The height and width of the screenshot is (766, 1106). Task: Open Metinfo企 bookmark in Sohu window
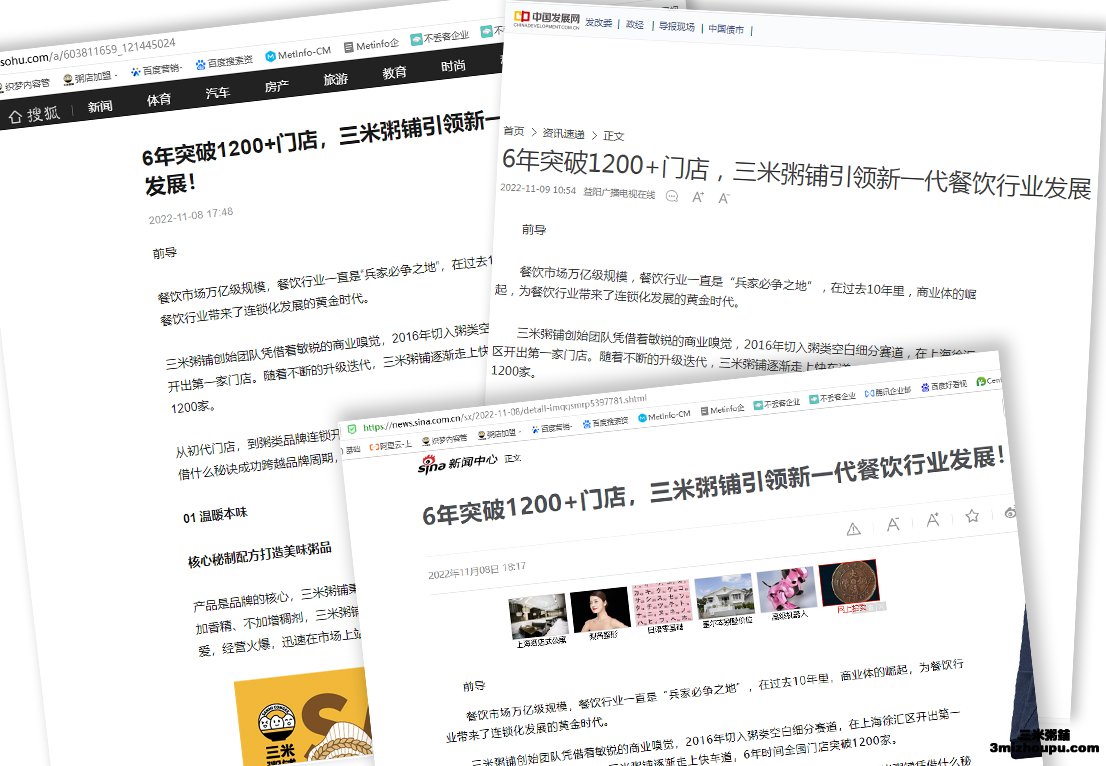371,46
